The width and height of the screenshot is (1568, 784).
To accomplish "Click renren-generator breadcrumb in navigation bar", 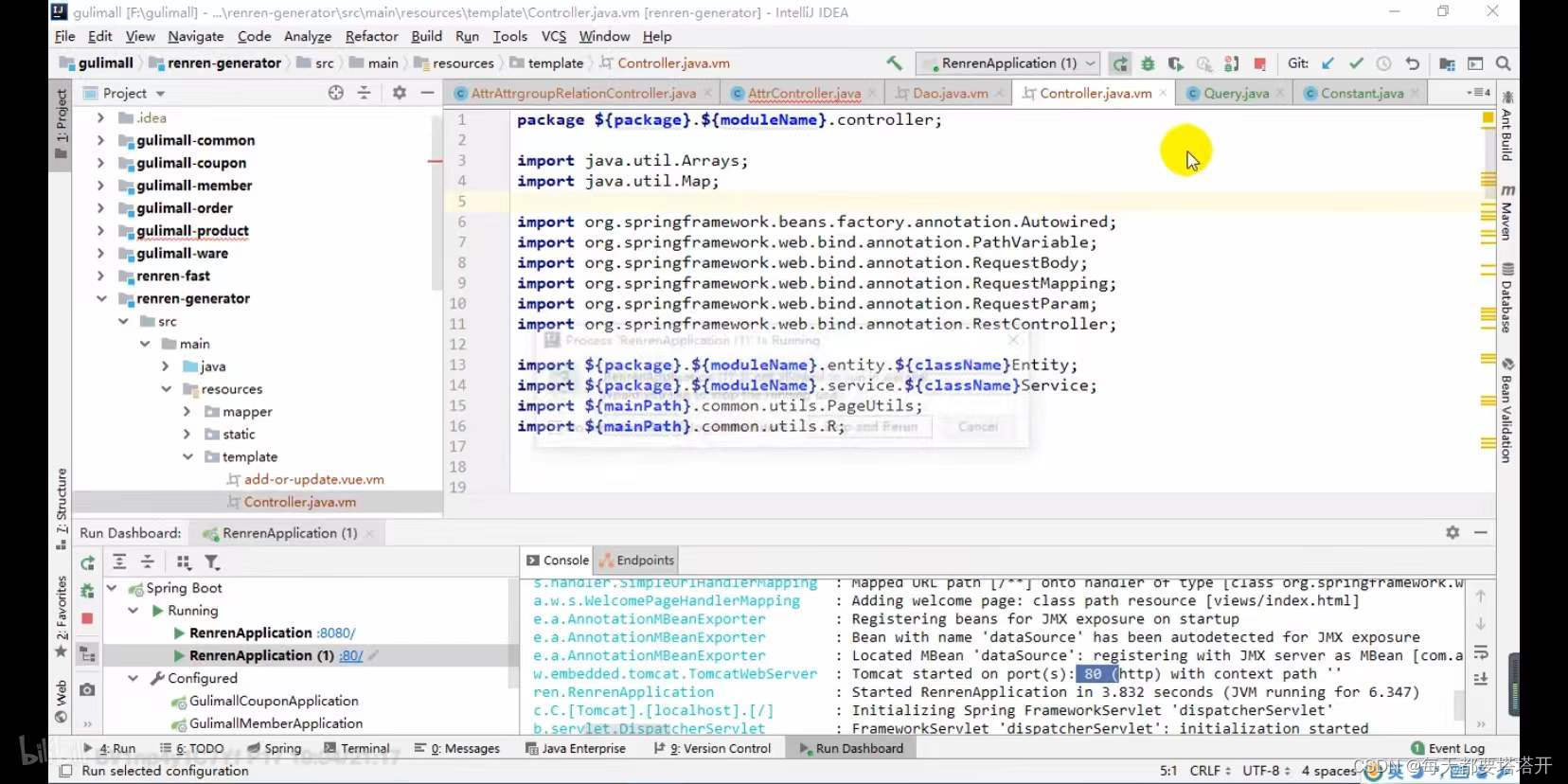I will 216,63.
